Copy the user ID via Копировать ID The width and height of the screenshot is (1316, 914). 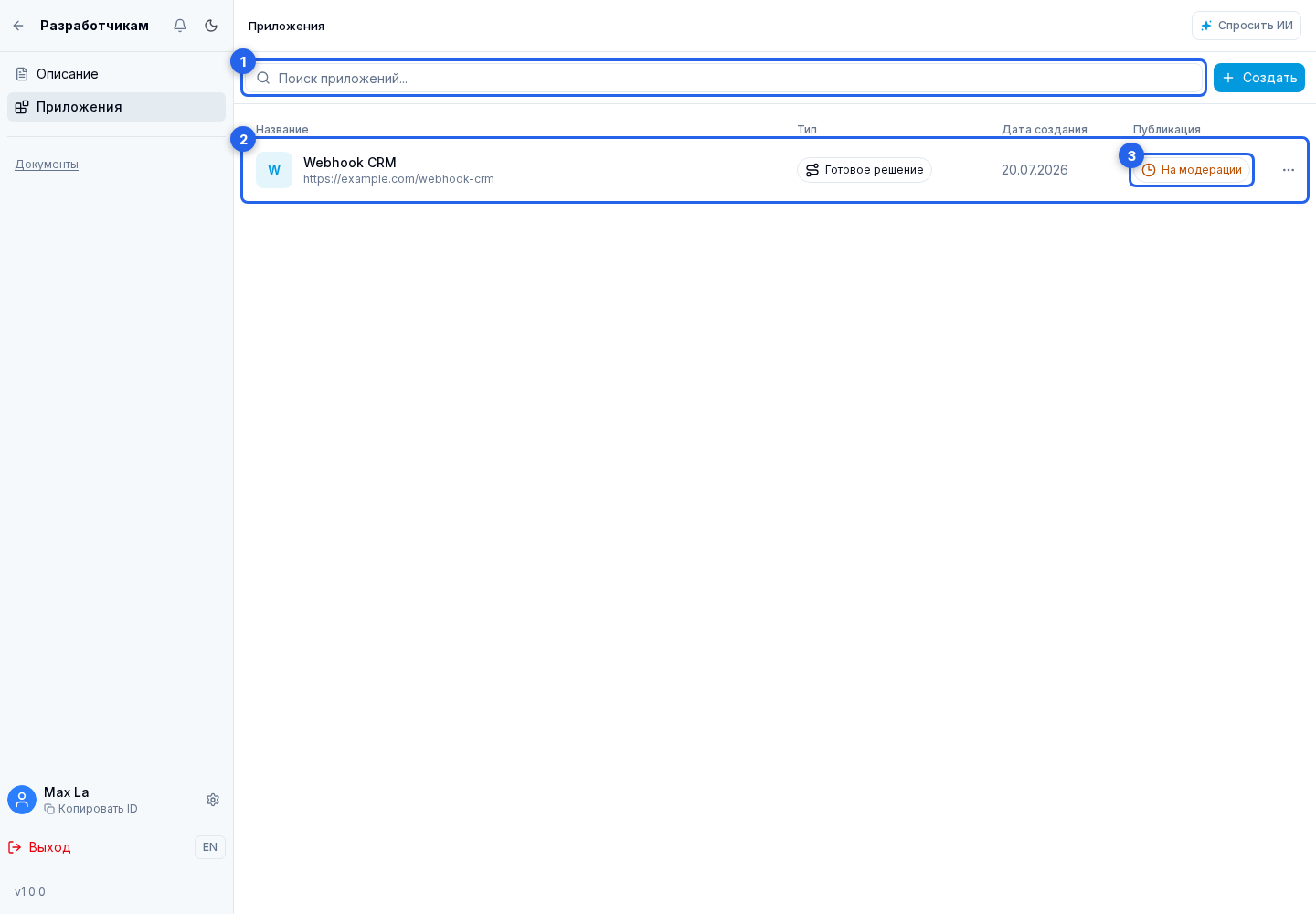coord(91,809)
